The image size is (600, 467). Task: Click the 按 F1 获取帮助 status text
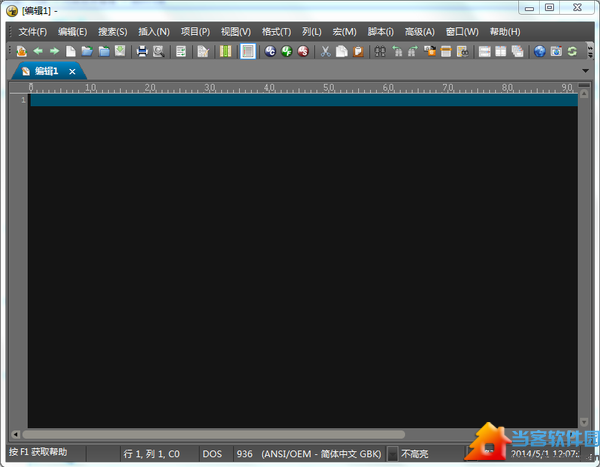(x=38, y=452)
